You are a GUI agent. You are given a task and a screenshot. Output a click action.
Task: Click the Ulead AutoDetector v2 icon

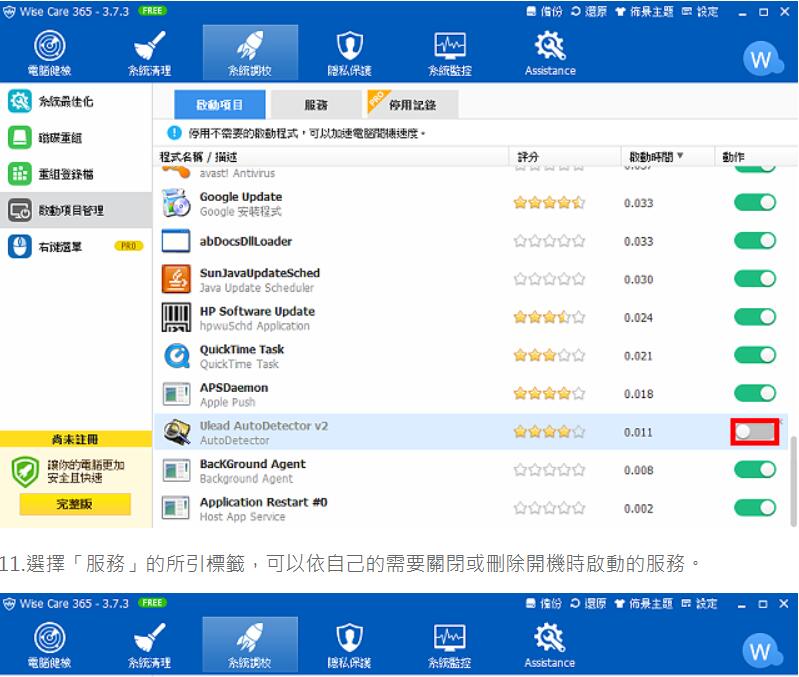point(176,432)
